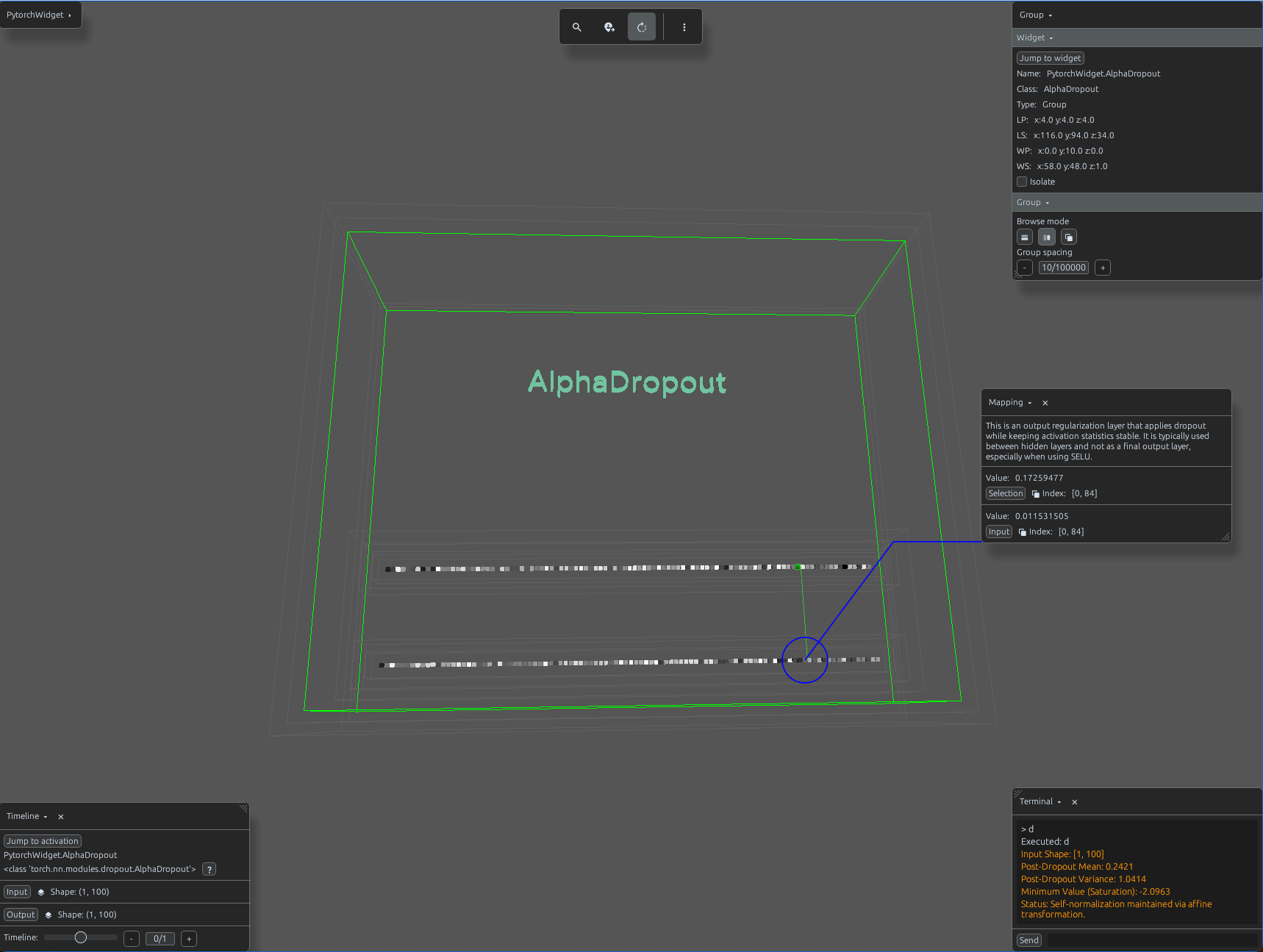The image size is (1263, 952).
Task: Close the Timeline panel
Action: 61,817
